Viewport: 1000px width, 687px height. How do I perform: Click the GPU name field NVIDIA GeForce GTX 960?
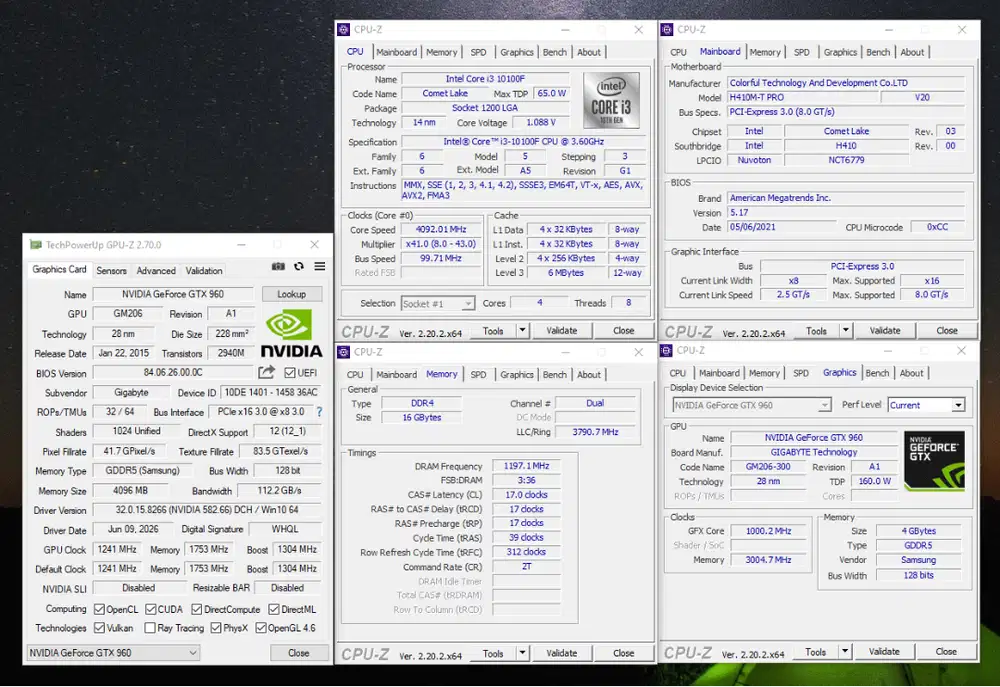pyautogui.click(x=173, y=294)
